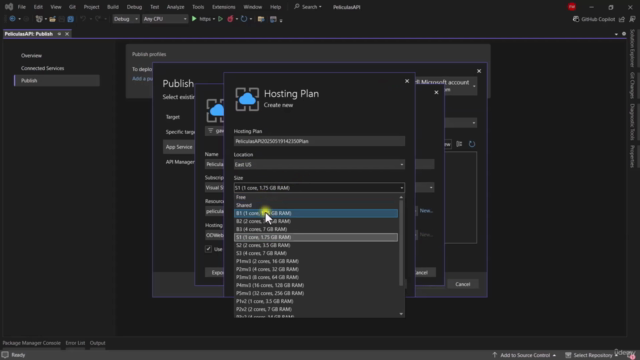
Task: Click the Navigate Backward toolbar icon
Action: 12,19
